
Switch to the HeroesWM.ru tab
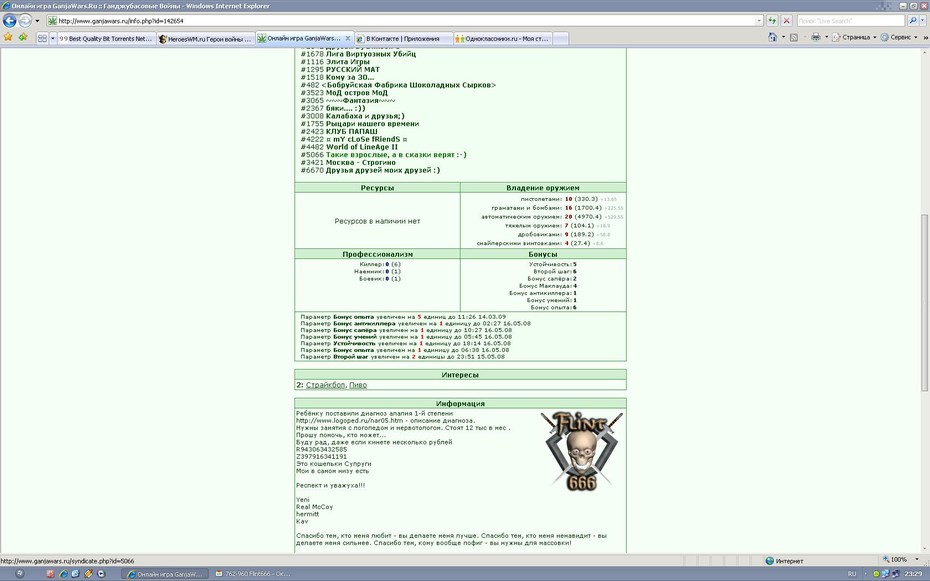[x=206, y=39]
